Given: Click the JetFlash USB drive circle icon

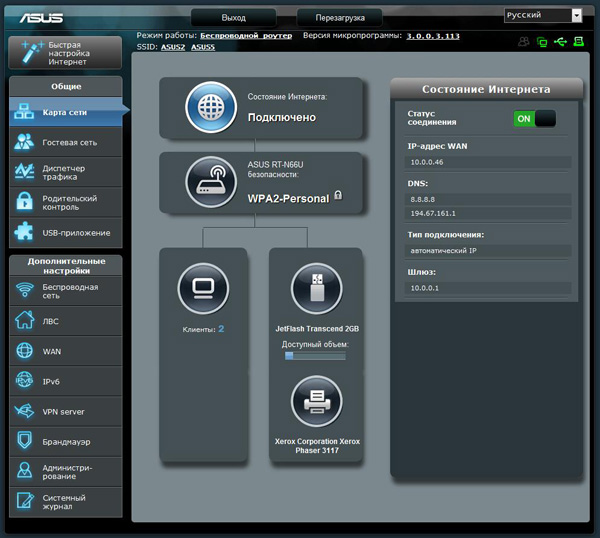Looking at the screenshot, I should 316,288.
